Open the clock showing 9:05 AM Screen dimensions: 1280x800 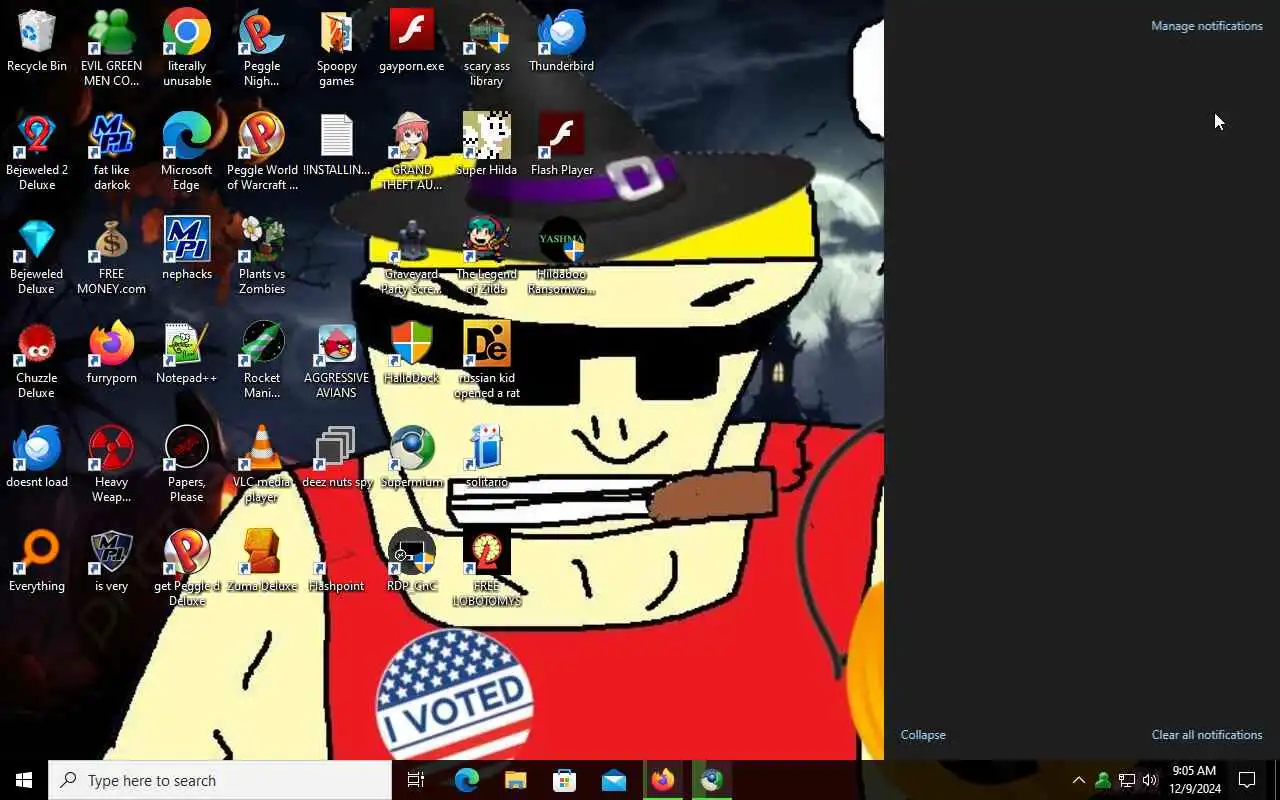1194,780
